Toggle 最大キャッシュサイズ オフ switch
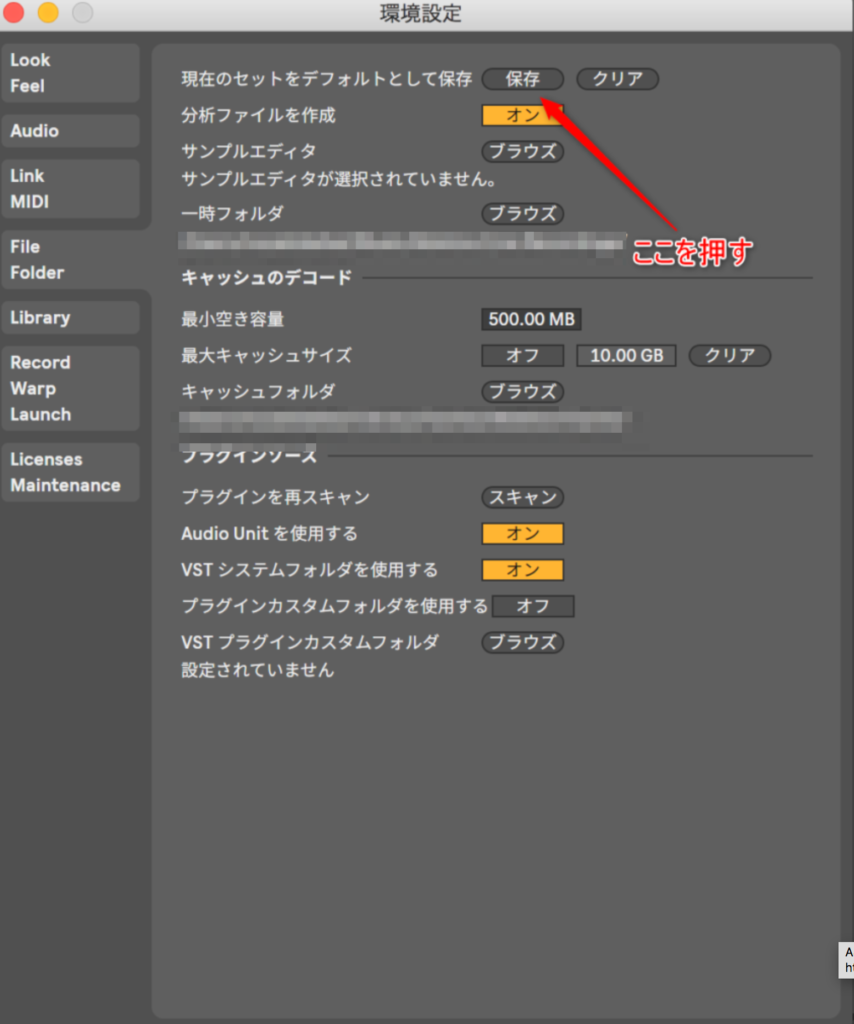Viewport: 854px width, 1024px height. click(x=522, y=356)
